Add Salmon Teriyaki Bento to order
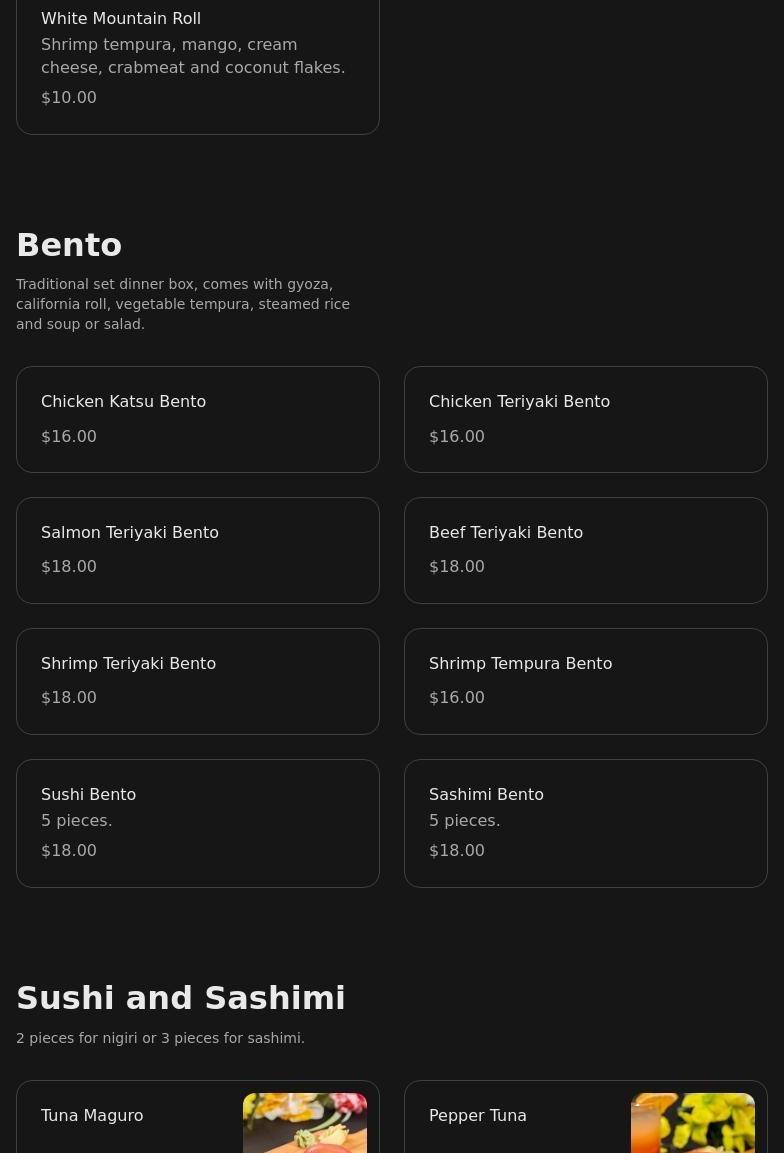 pos(197,550)
